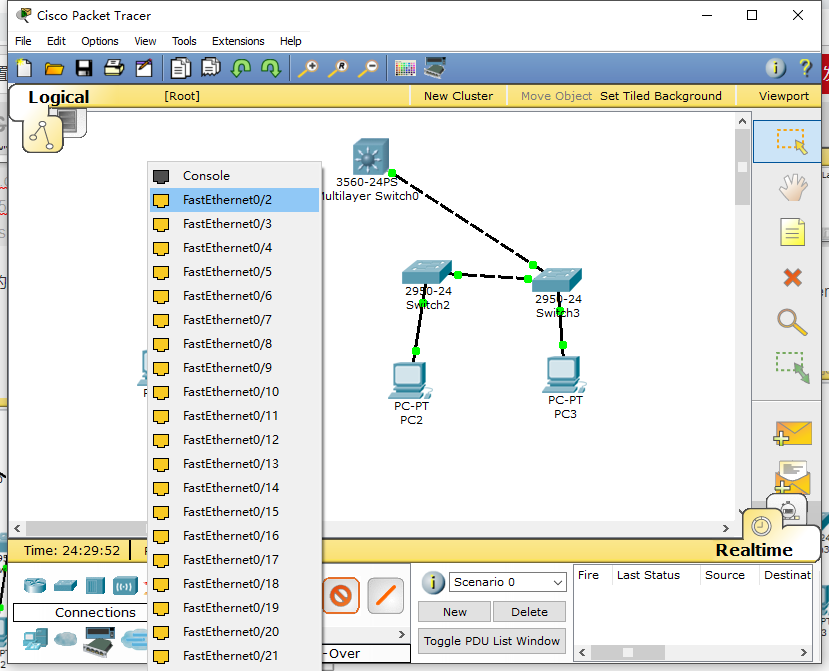This screenshot has height=671, width=829.
Task: Select the red no-connection cable icon
Action: pyautogui.click(x=341, y=595)
